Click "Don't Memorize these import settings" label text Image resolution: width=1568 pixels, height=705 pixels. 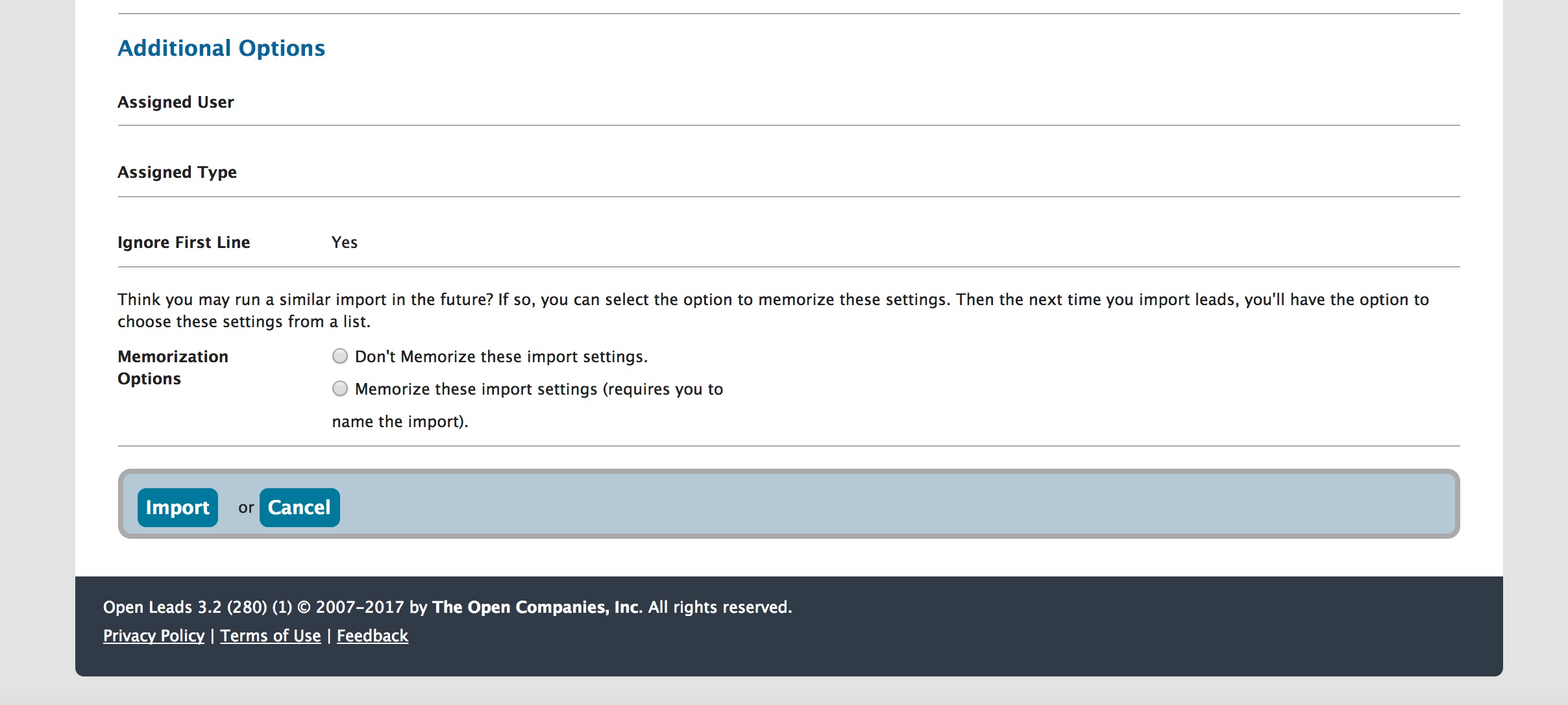point(501,357)
